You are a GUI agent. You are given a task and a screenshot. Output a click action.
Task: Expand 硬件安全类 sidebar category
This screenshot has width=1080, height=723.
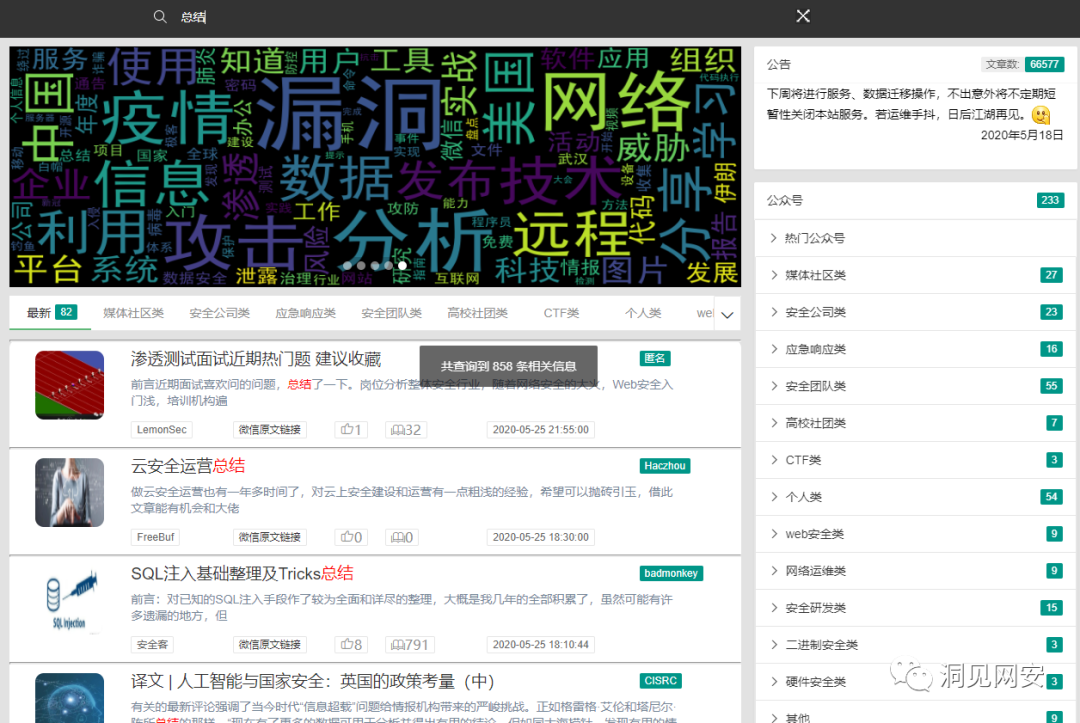click(x=915, y=682)
